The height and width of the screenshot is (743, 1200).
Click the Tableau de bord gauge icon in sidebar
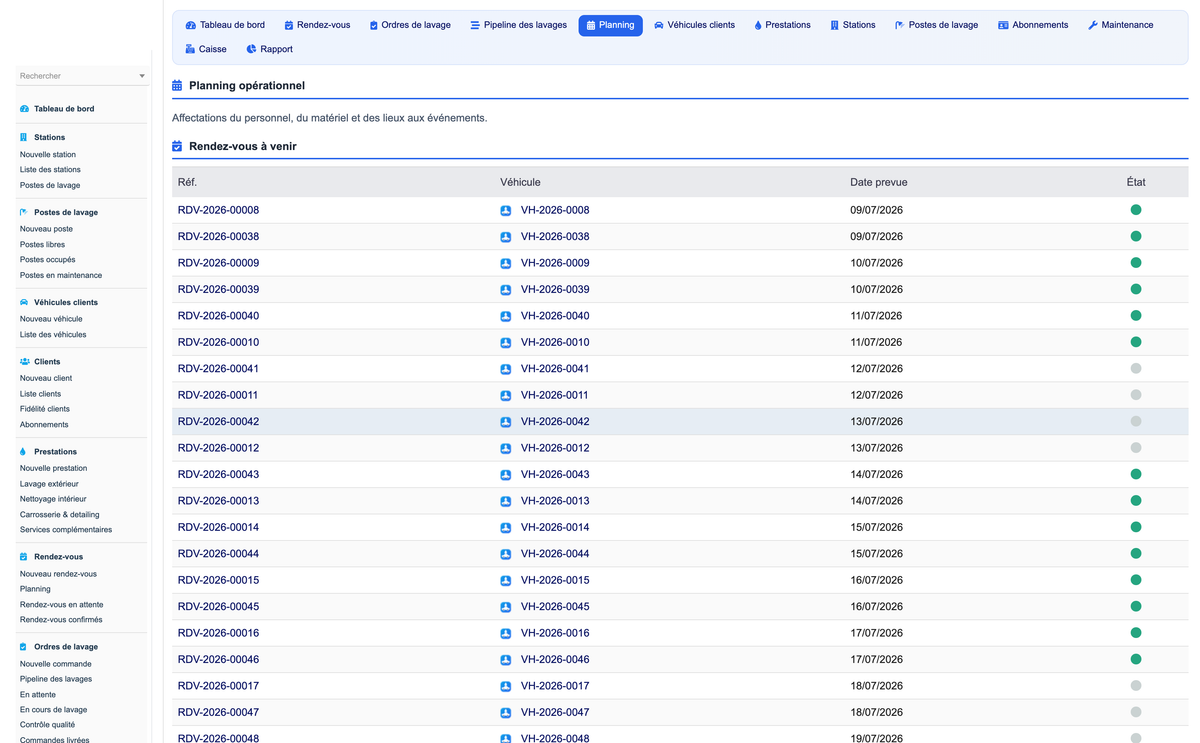[24, 109]
